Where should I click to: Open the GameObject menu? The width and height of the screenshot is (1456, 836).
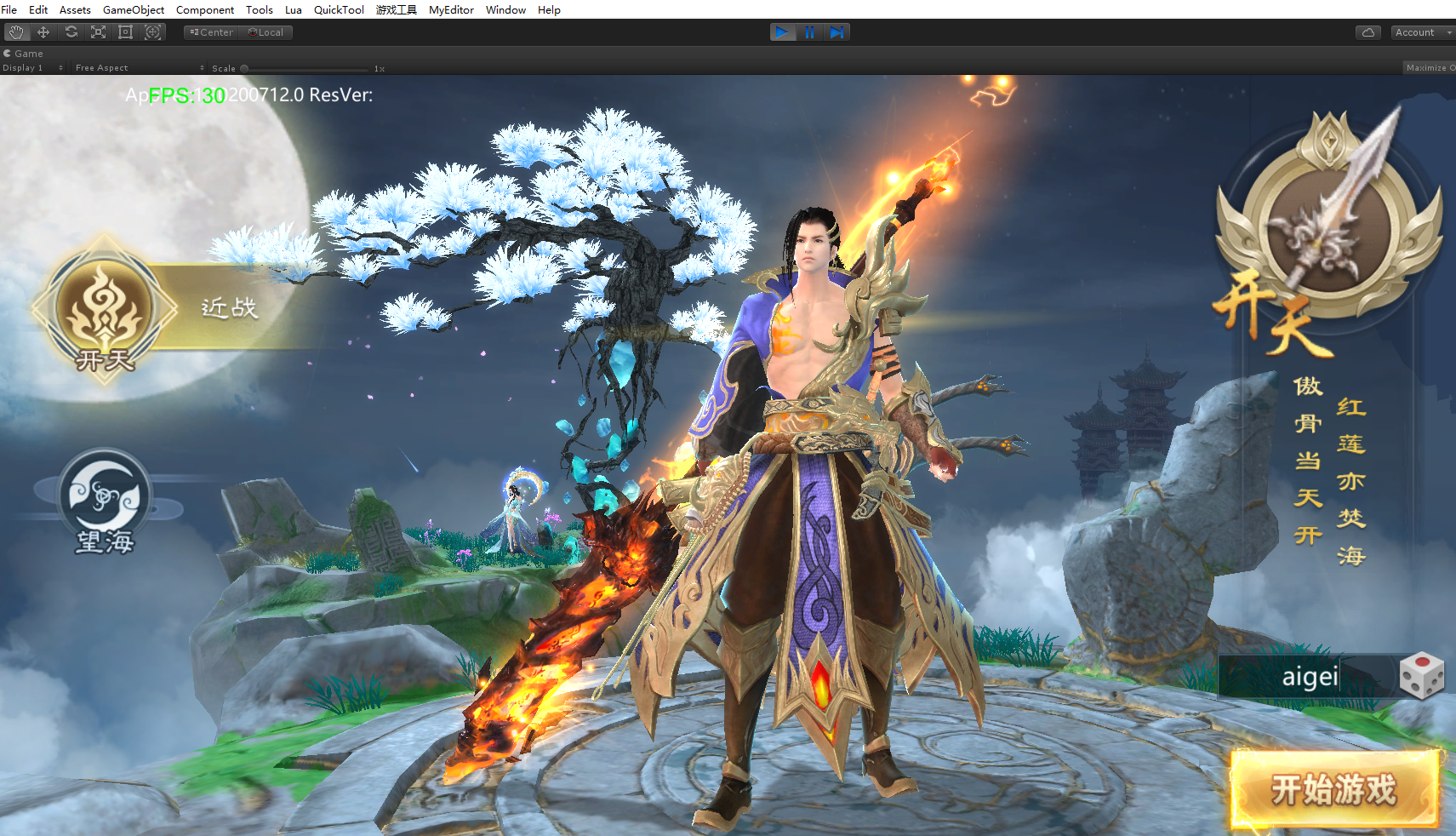tap(134, 9)
